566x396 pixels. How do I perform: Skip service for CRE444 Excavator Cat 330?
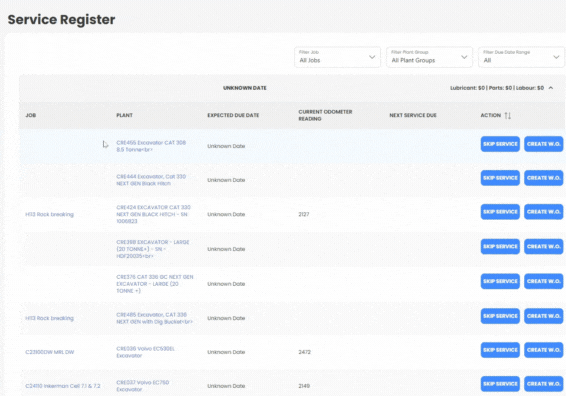tap(500, 178)
